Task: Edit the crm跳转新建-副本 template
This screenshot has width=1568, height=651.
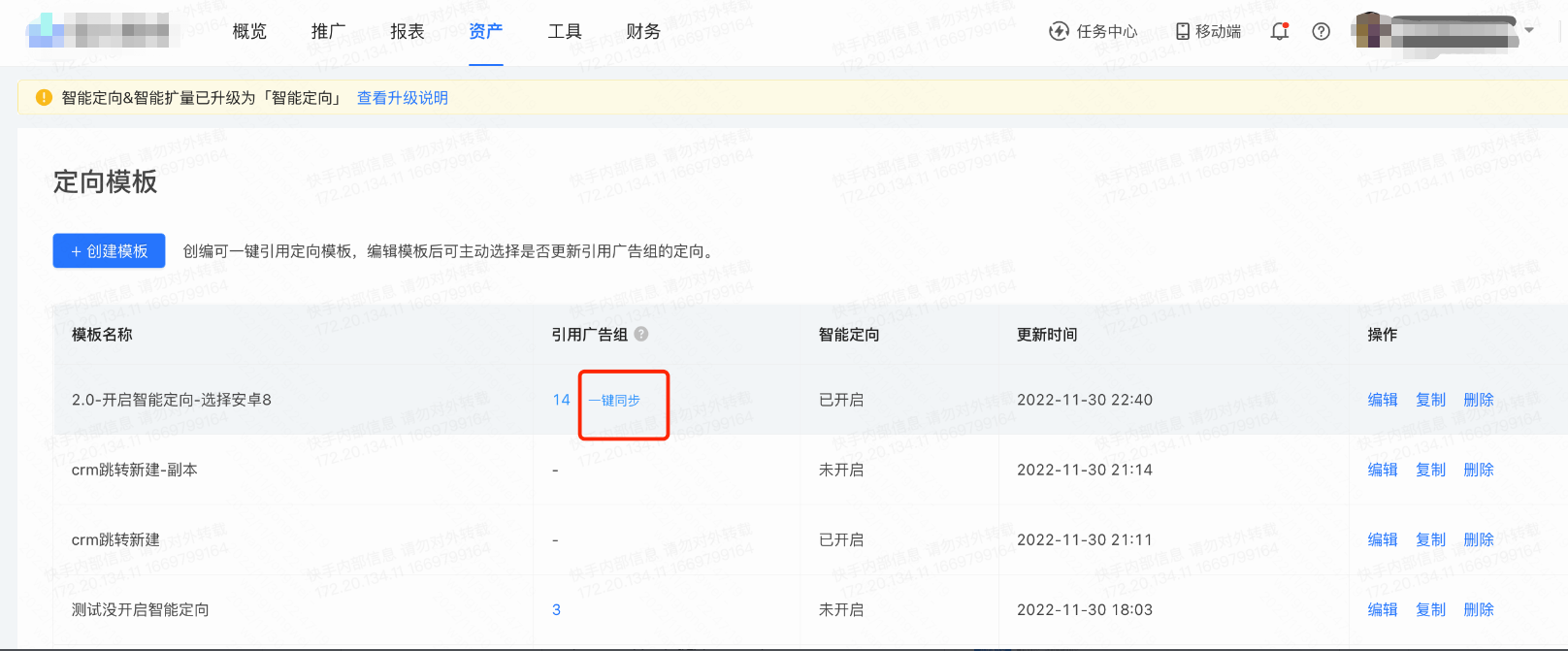Action: tap(1383, 470)
